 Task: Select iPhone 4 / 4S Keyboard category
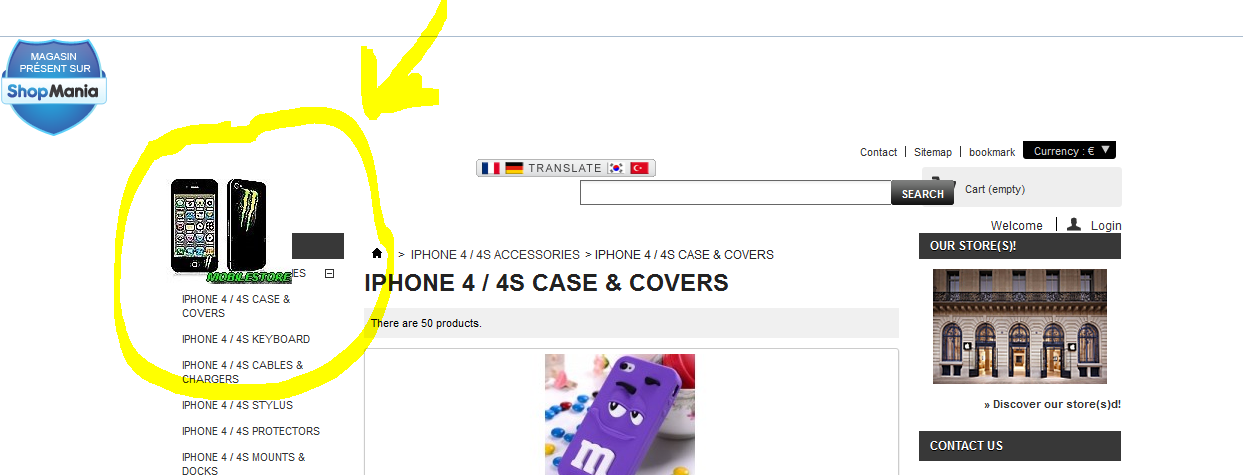[x=246, y=339]
